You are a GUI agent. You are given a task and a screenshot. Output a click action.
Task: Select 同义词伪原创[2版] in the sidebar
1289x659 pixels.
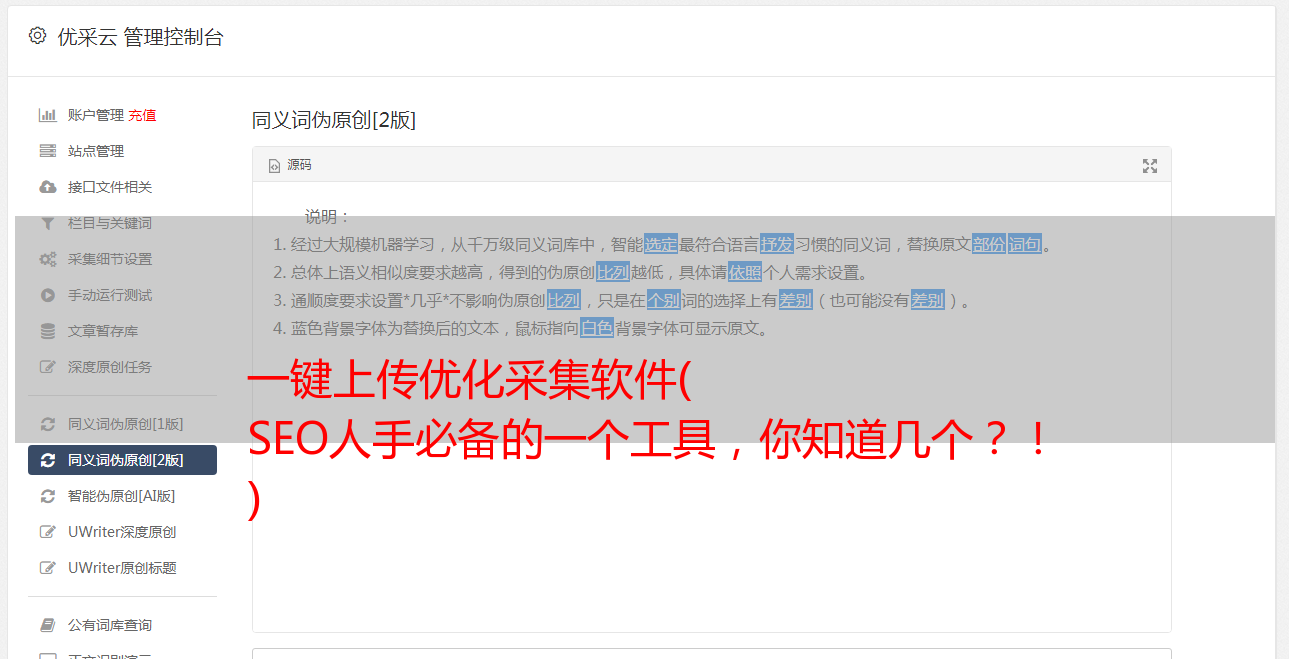pyautogui.click(x=122, y=460)
